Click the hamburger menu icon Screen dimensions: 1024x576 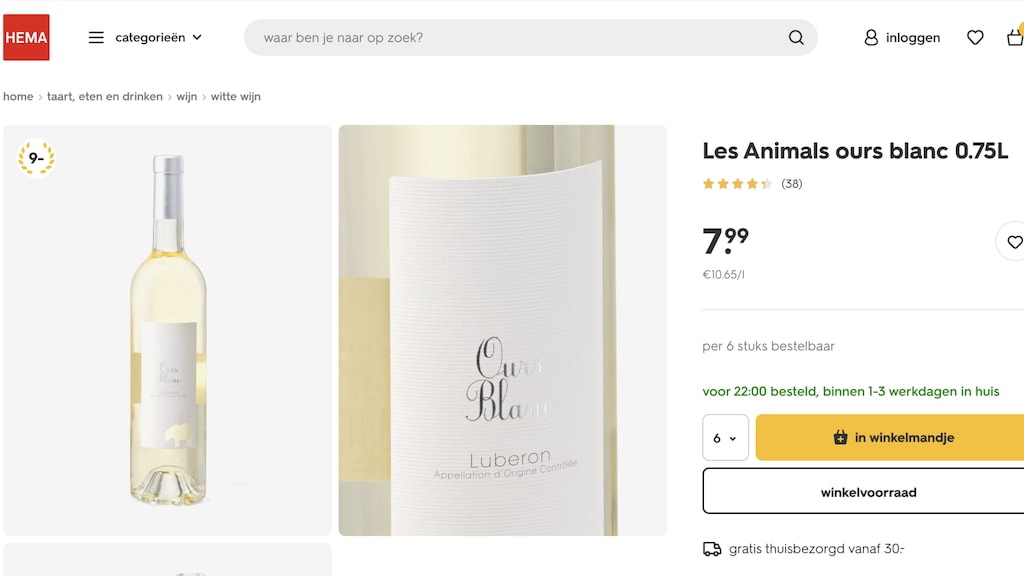point(95,37)
